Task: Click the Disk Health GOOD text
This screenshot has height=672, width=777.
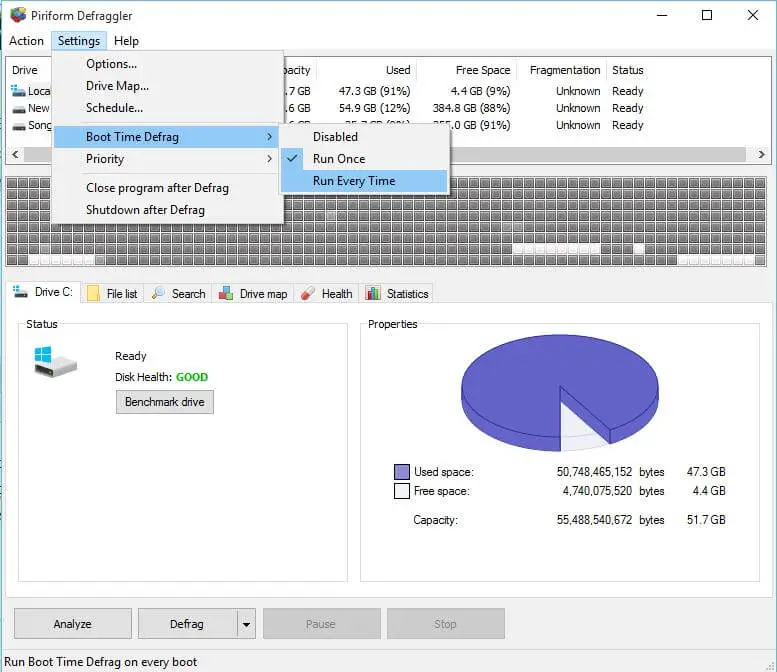Action: tap(192, 377)
